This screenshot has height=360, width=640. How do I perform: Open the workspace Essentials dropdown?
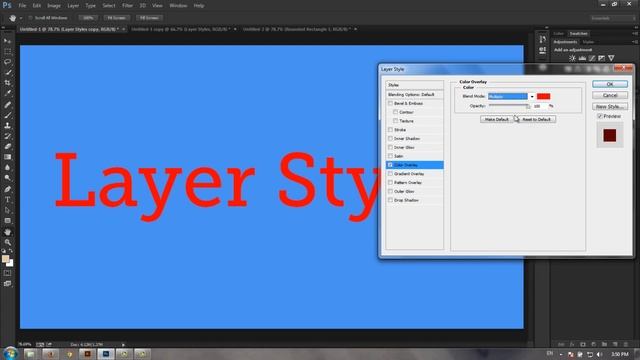click(x=613, y=18)
